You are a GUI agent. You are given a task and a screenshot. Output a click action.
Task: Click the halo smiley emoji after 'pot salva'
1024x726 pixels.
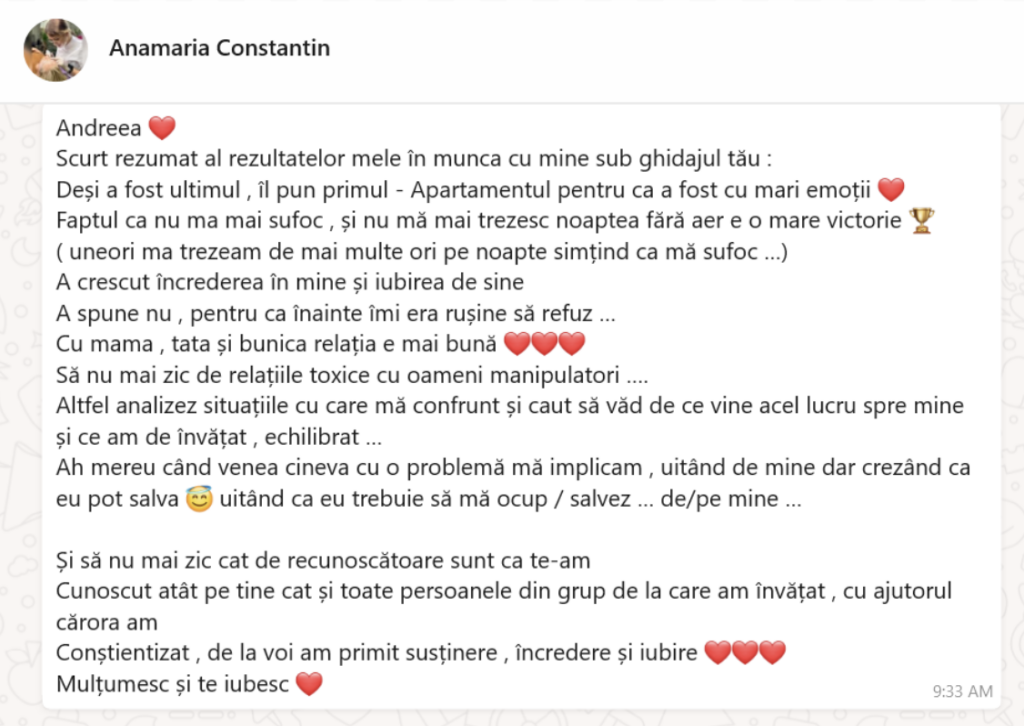pyautogui.click(x=200, y=501)
